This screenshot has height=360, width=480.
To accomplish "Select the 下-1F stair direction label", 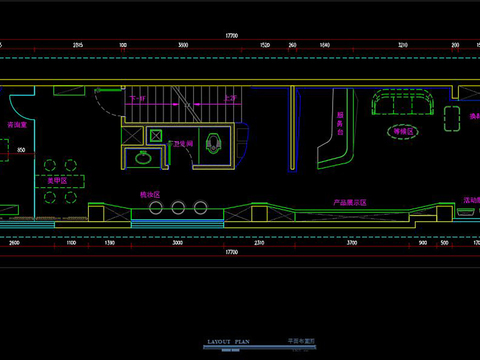I will pyautogui.click(x=138, y=99).
